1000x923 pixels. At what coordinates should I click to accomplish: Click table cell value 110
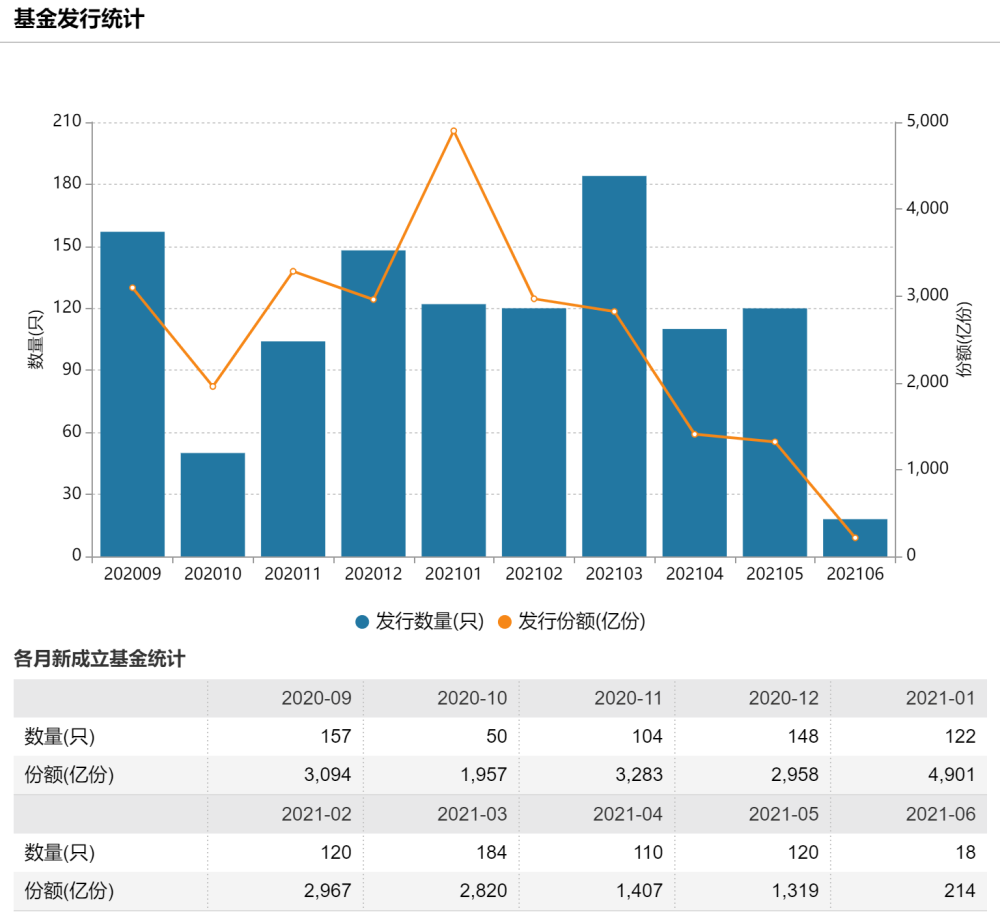(x=648, y=853)
